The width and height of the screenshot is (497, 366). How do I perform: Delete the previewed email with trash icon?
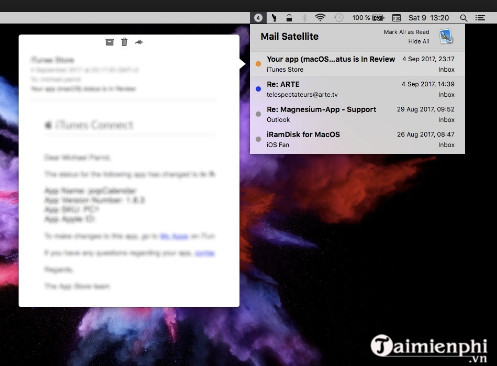point(124,42)
